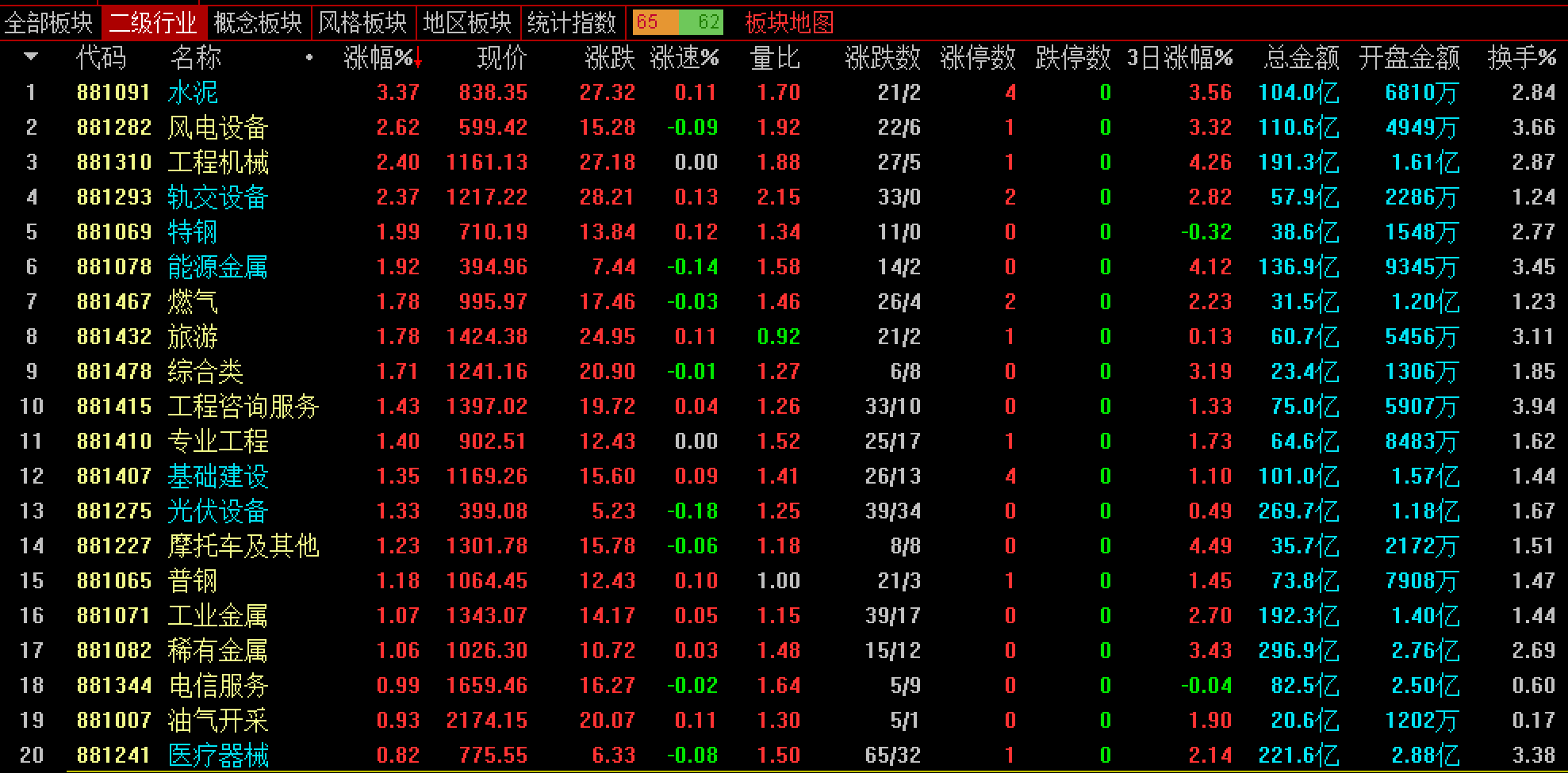Click 涨幅 value 3.37 for 水泥
This screenshot has height=773, width=1568.
pos(398,93)
